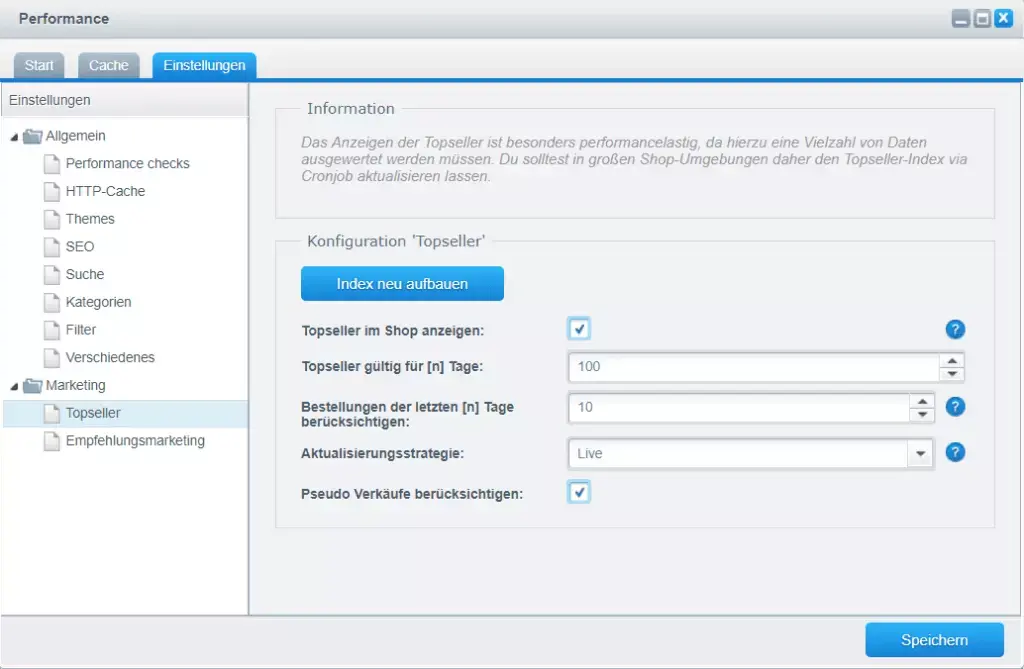Open the Aktualisierungsstrategie dropdown
This screenshot has height=669, width=1024.
(920, 454)
